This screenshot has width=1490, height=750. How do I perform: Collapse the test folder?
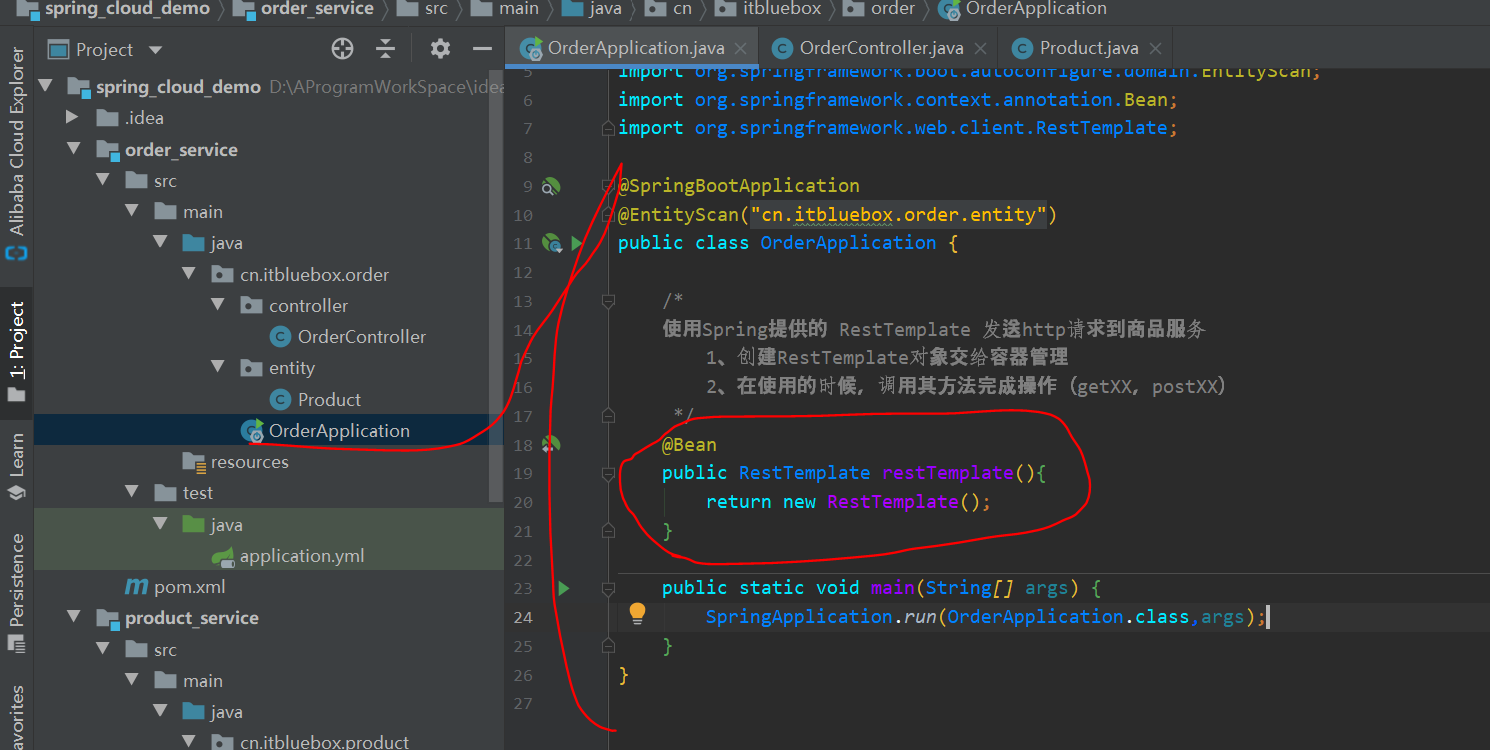click(132, 493)
